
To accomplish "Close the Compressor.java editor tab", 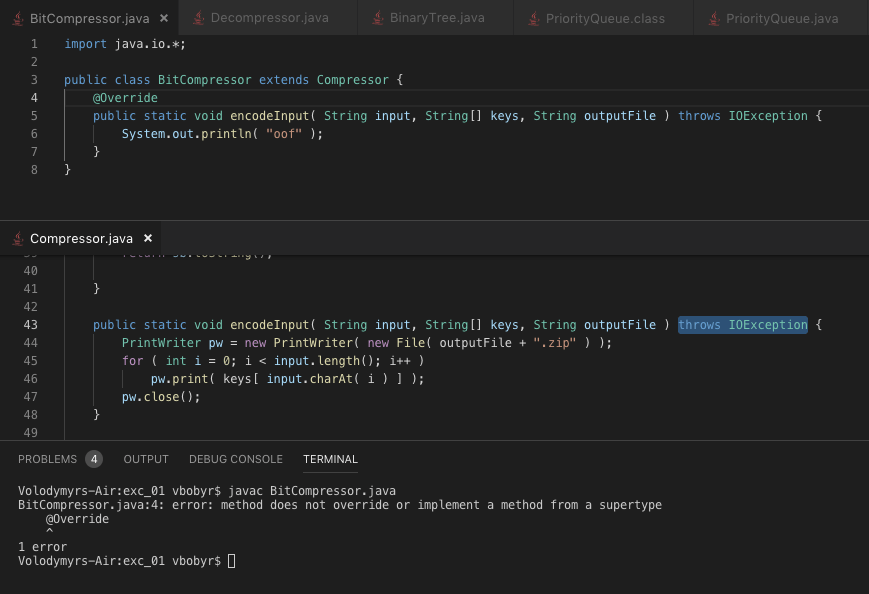I will (147, 238).
